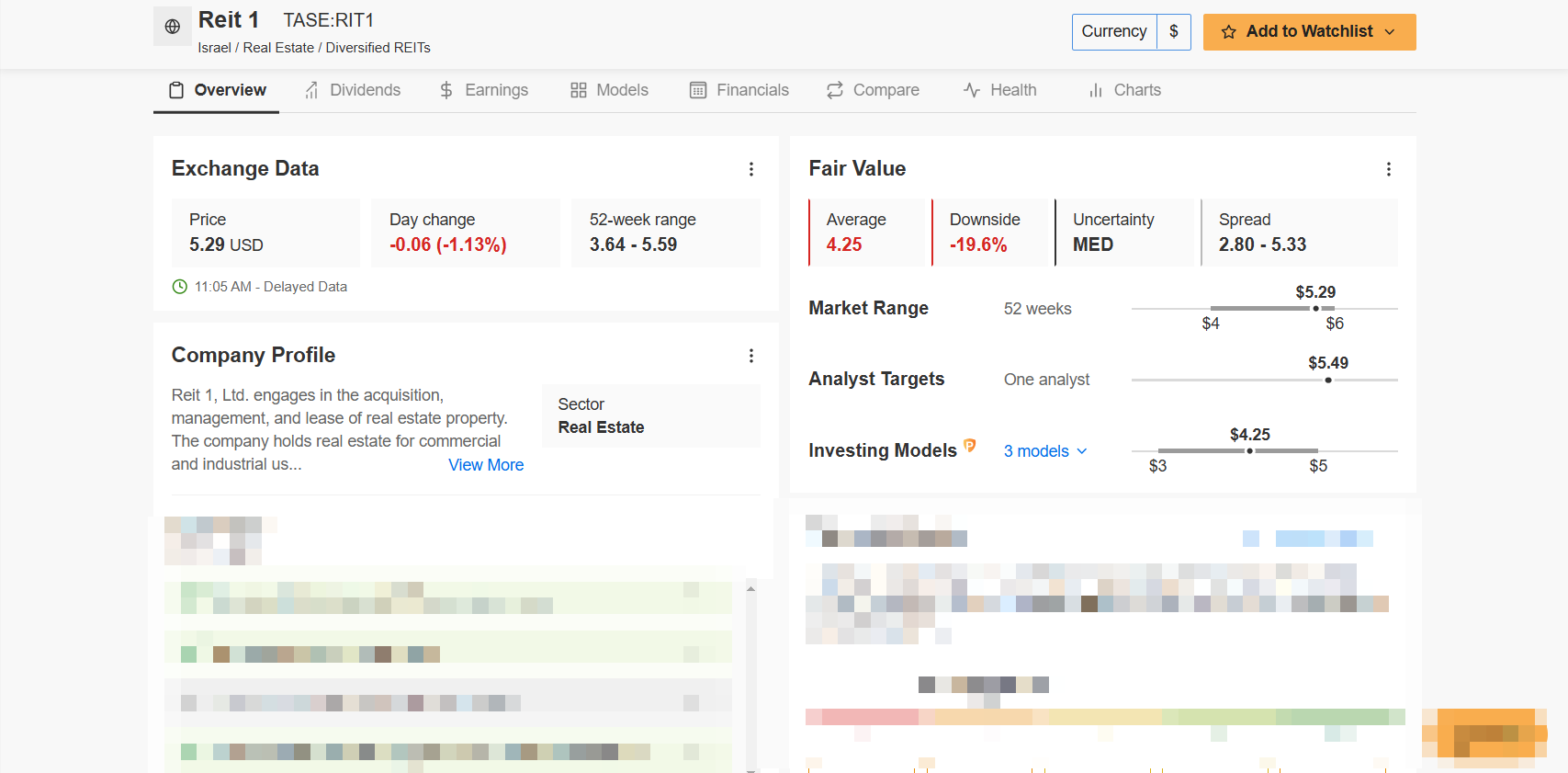Click the globe icon beside Reit 1
Viewport: 1568px width, 773px height.
(173, 27)
